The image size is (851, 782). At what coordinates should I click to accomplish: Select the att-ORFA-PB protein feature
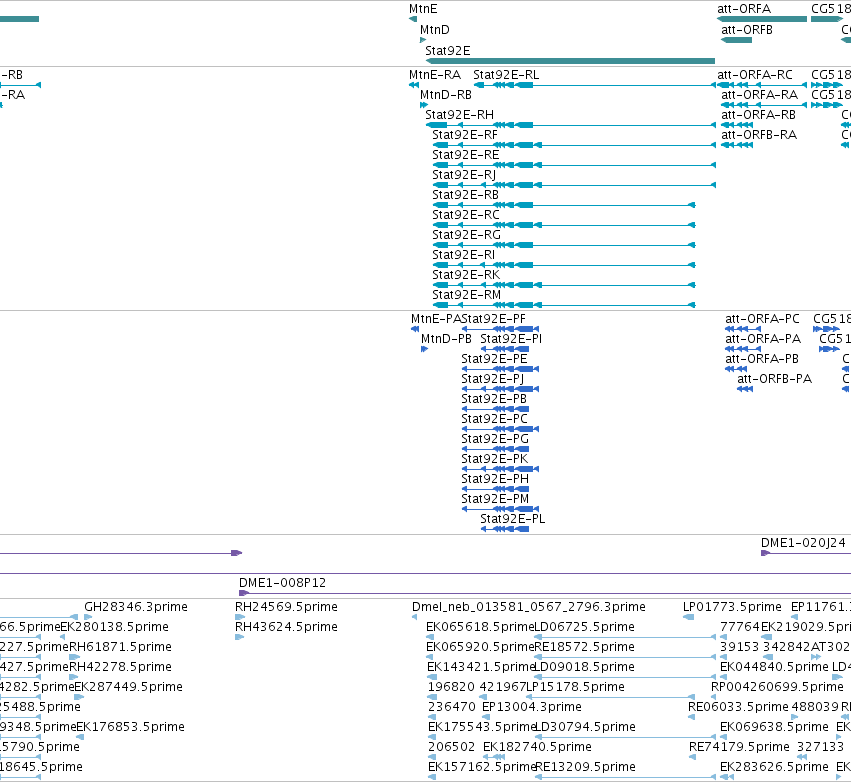click(x=736, y=369)
